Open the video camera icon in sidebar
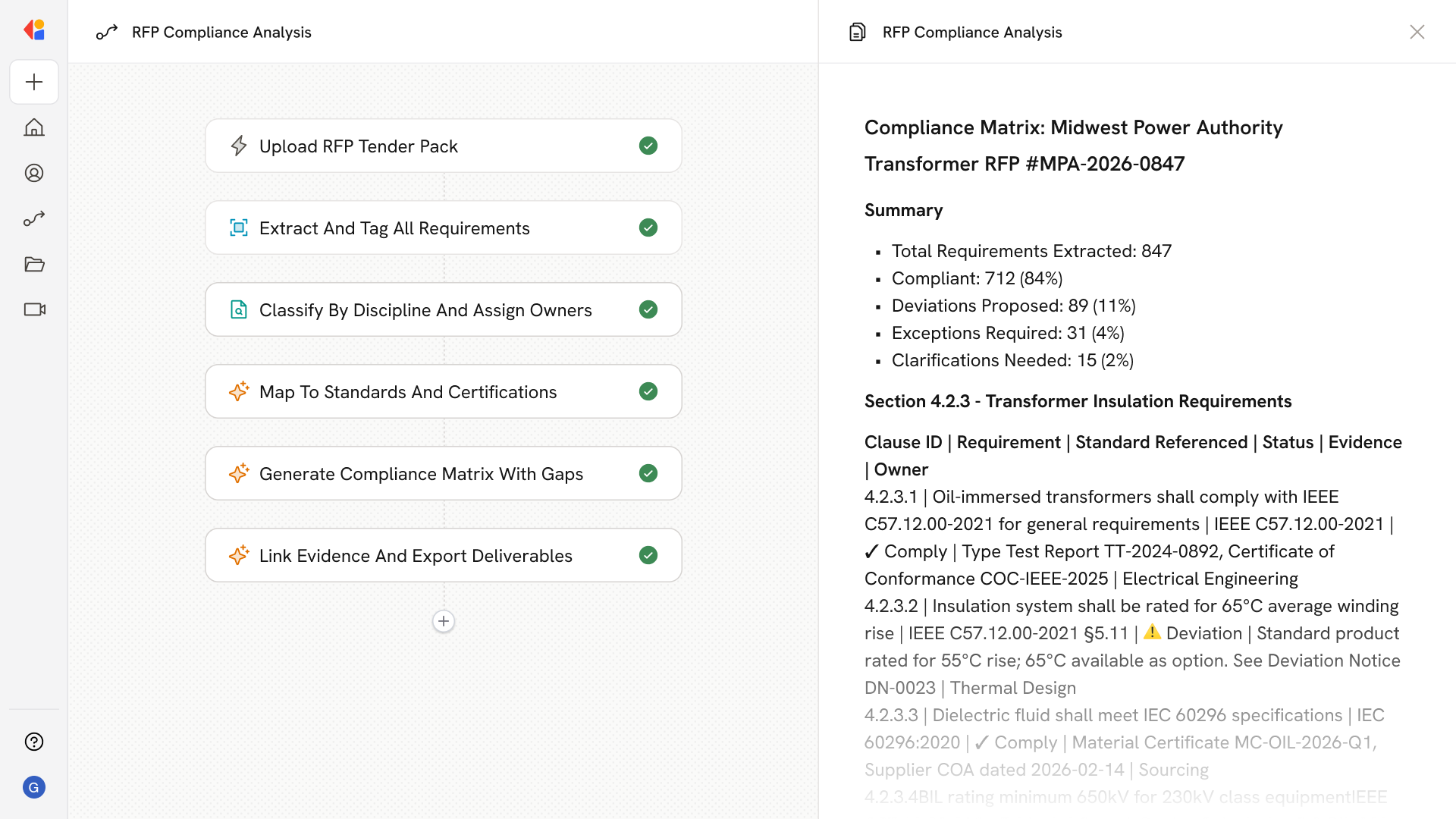The height and width of the screenshot is (819, 1456). point(34,309)
